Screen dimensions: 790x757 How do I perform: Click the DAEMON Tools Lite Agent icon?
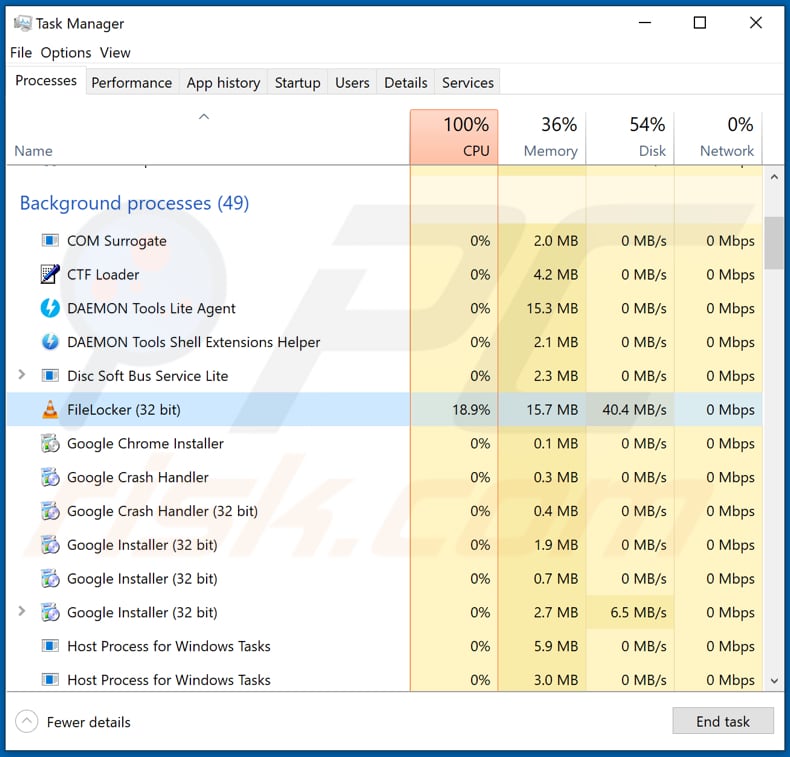50,308
